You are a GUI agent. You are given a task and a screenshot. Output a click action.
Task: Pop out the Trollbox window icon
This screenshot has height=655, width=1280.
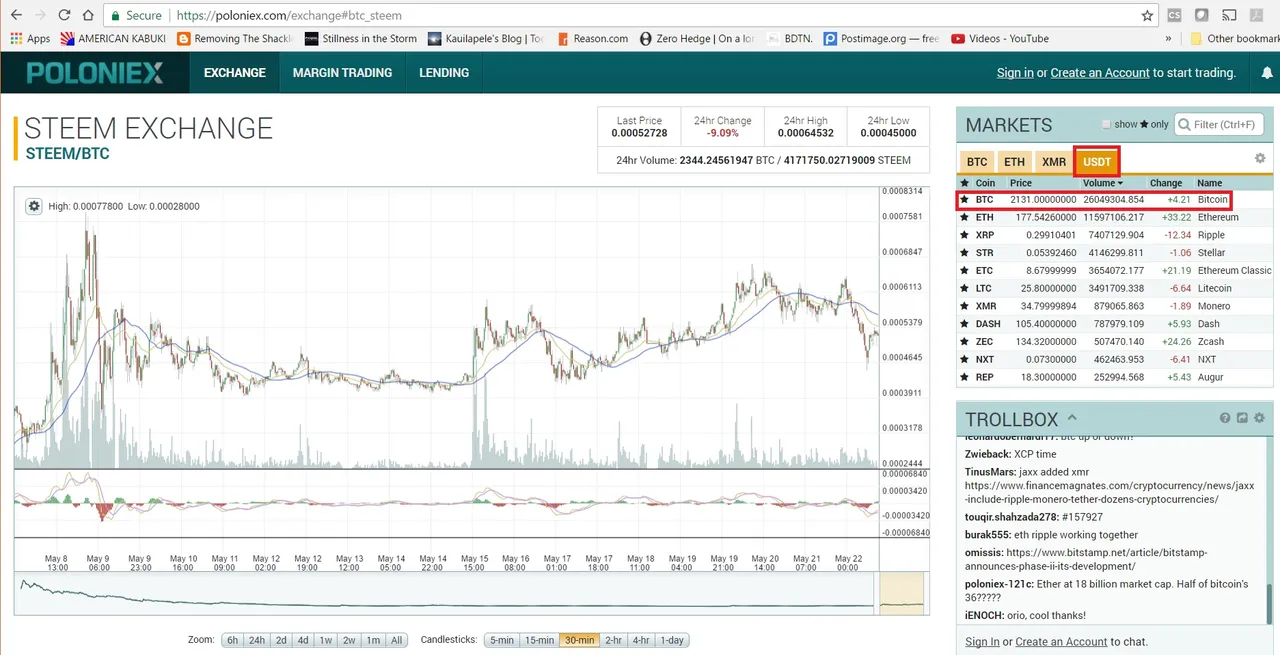click(x=1242, y=418)
